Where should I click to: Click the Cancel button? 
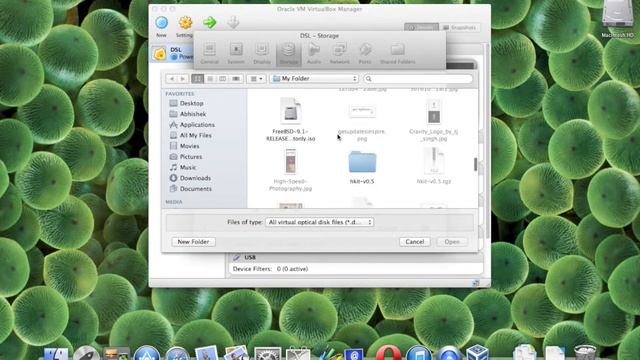tap(415, 242)
